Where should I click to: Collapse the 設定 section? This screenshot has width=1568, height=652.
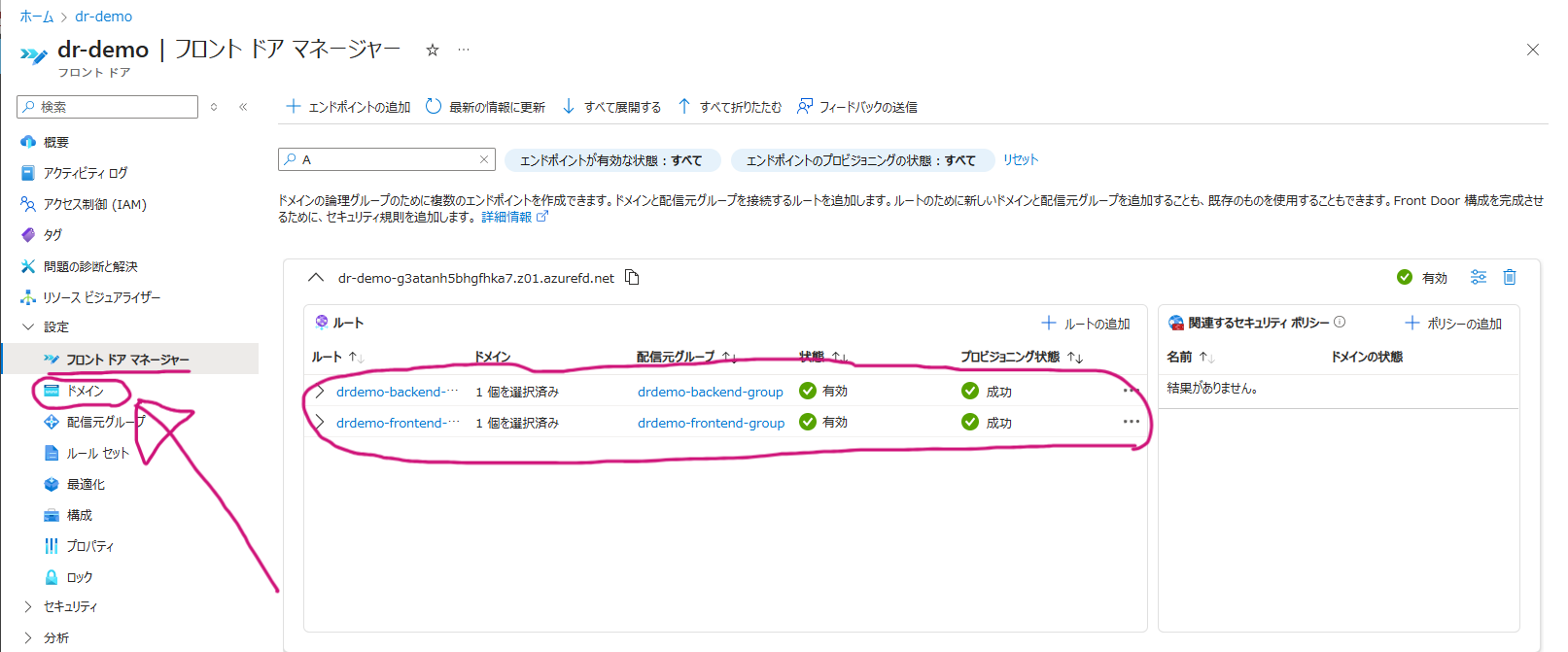[28, 327]
